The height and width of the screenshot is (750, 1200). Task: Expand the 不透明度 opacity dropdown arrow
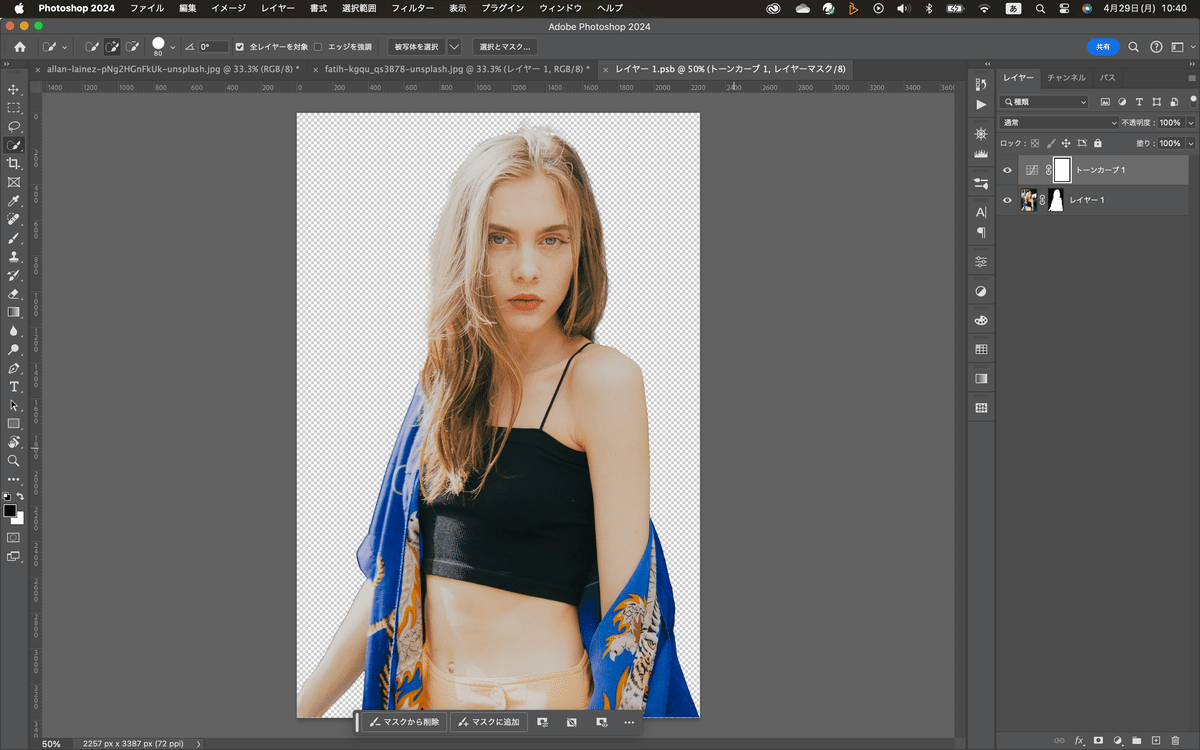pyautogui.click(x=1190, y=123)
